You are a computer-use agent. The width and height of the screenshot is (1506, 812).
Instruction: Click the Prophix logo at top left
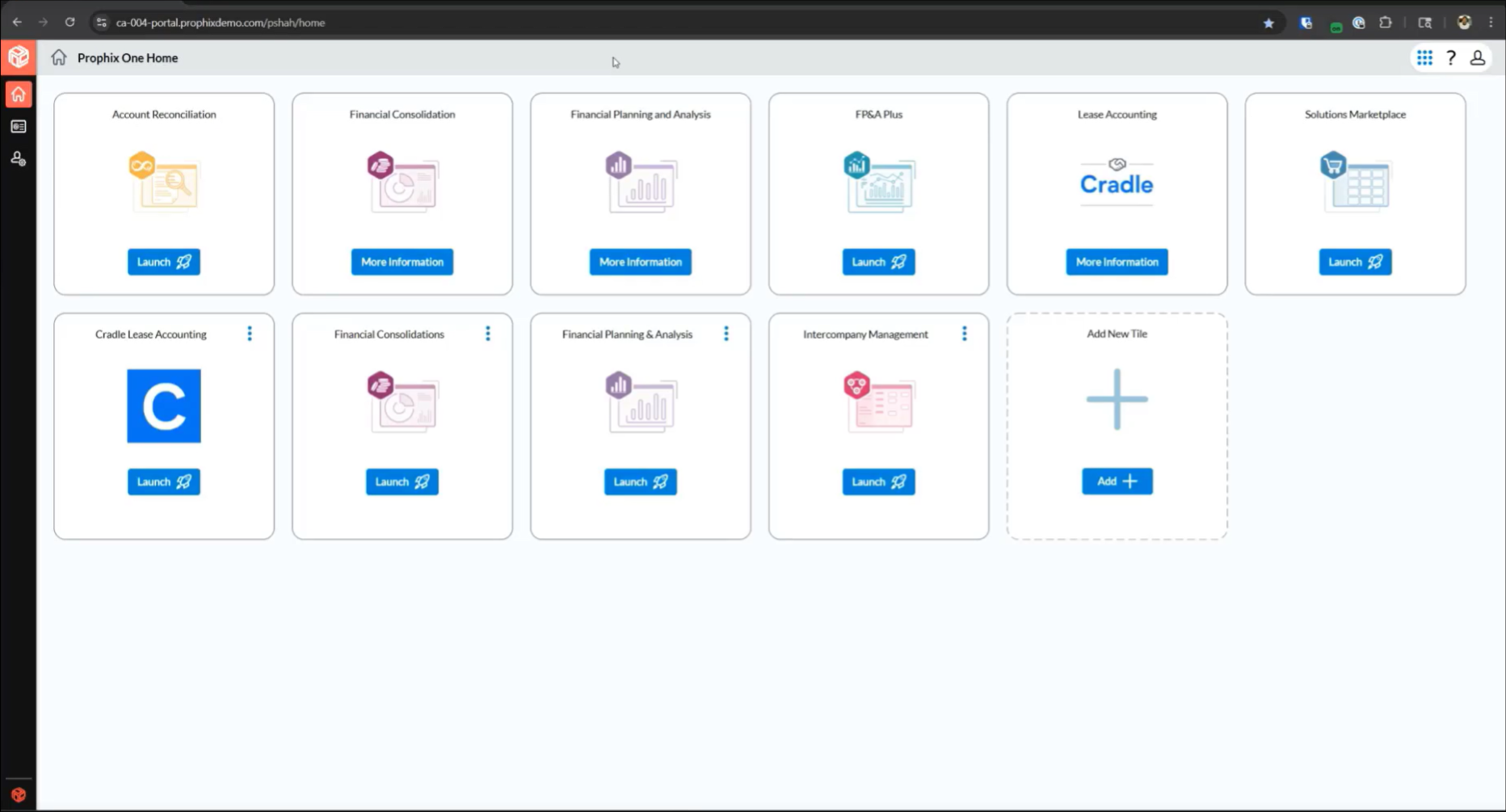18,57
